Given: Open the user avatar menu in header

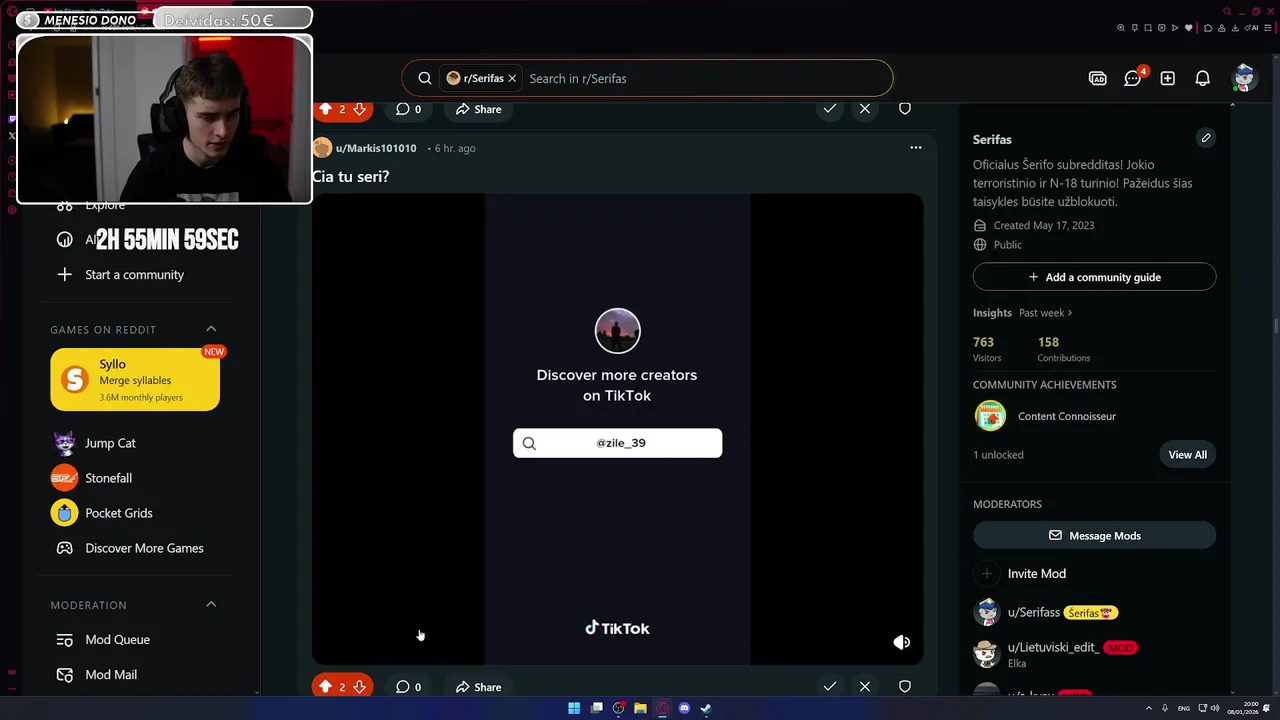Looking at the screenshot, I should 1245,78.
